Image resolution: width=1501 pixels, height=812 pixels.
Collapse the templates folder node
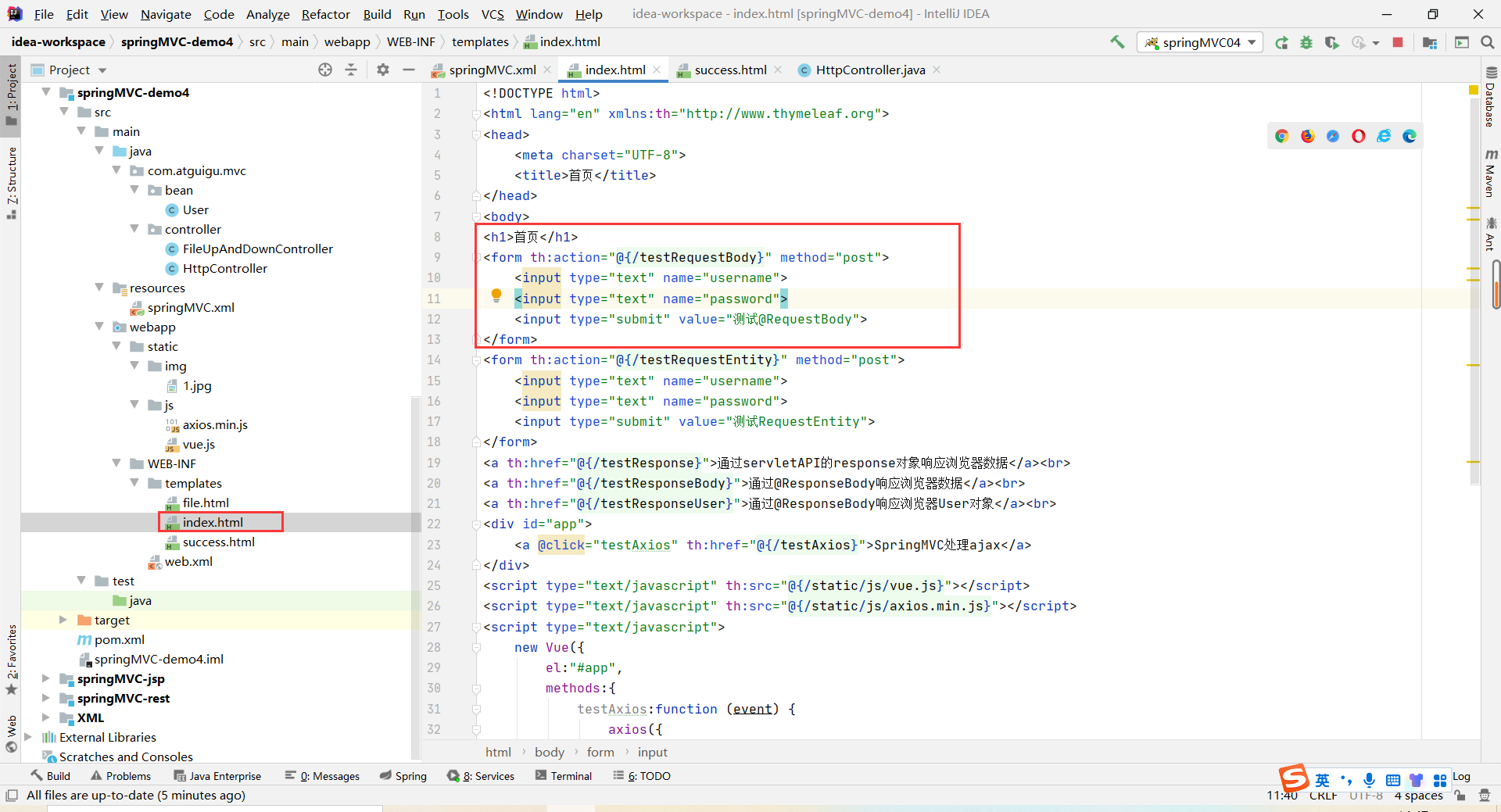pos(134,483)
